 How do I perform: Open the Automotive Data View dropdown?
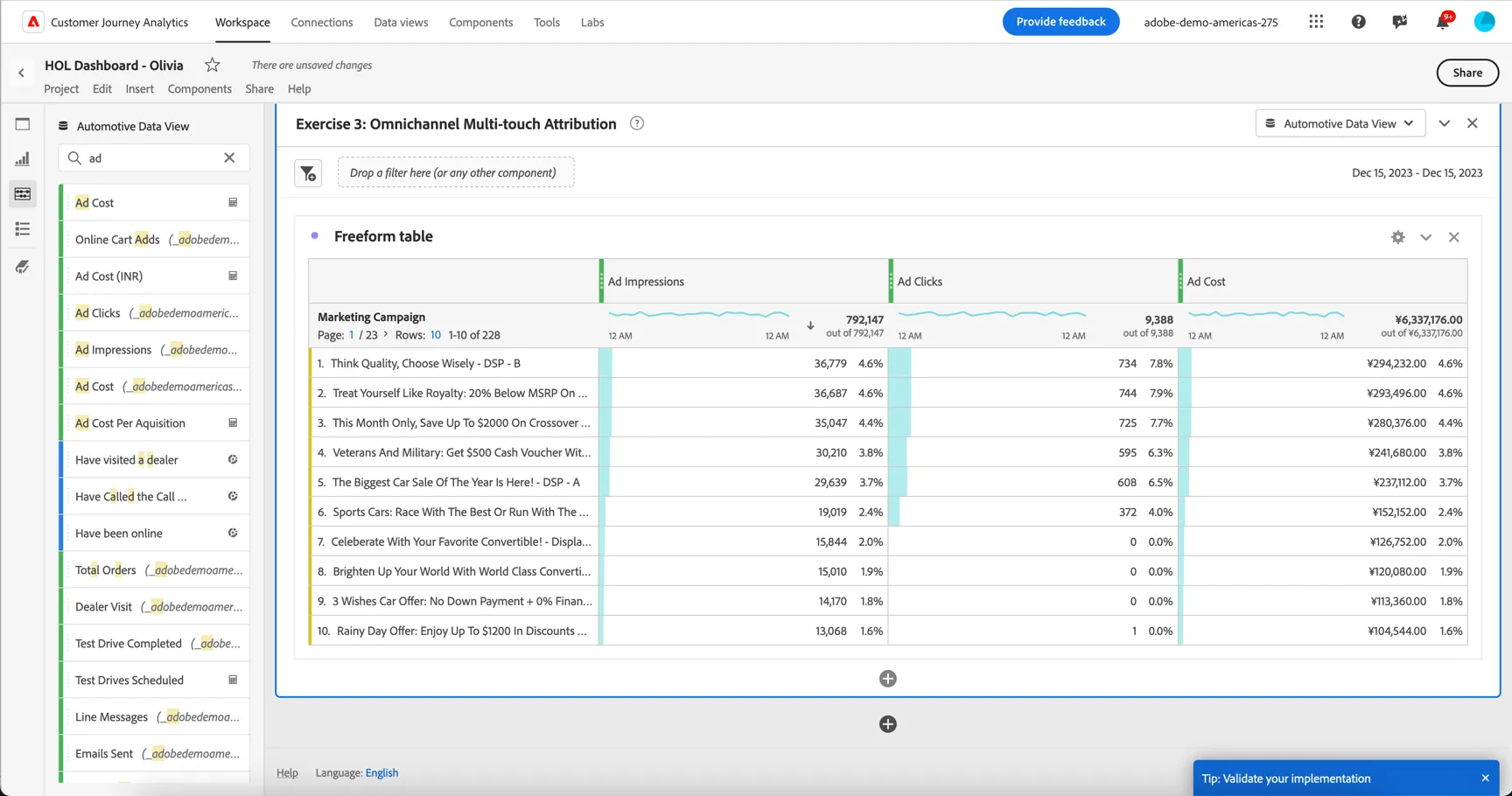(x=1340, y=123)
